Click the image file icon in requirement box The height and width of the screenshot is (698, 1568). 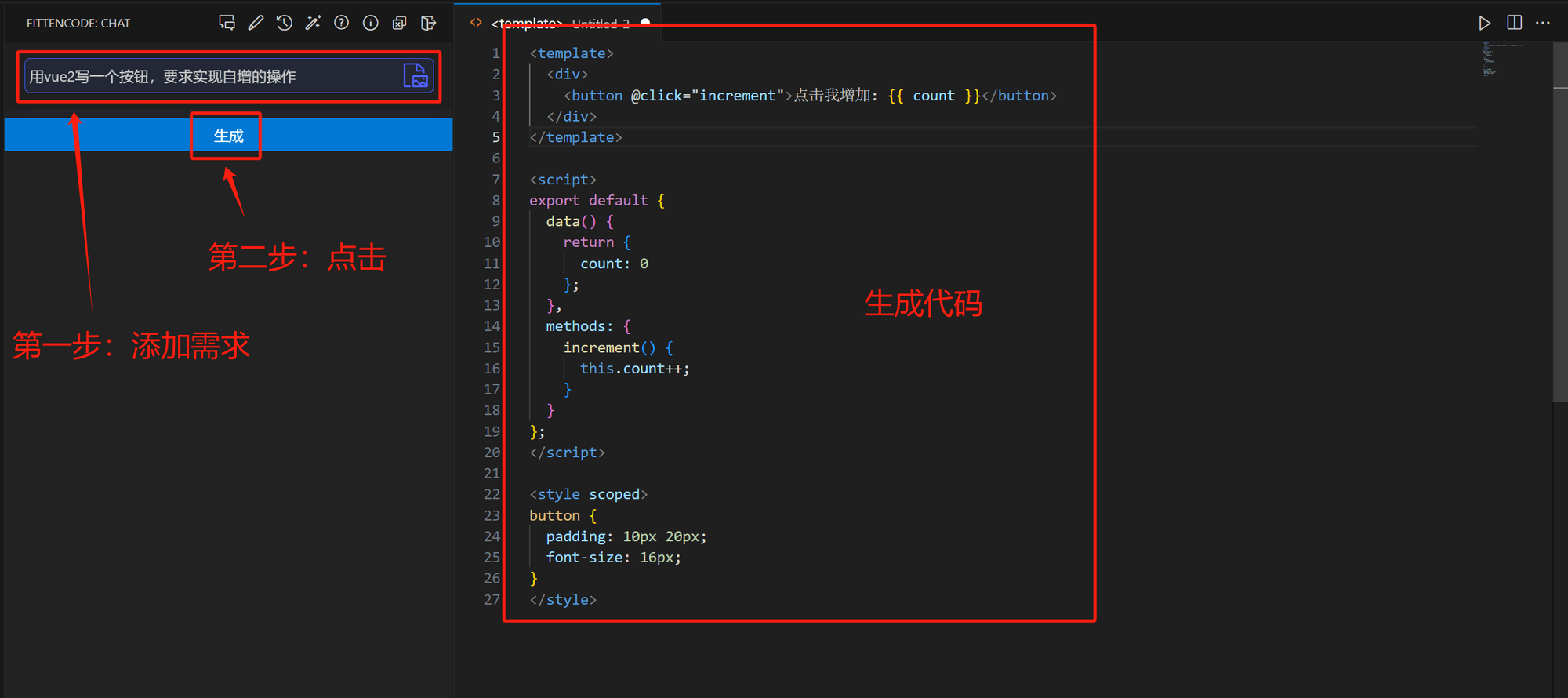pyautogui.click(x=416, y=75)
